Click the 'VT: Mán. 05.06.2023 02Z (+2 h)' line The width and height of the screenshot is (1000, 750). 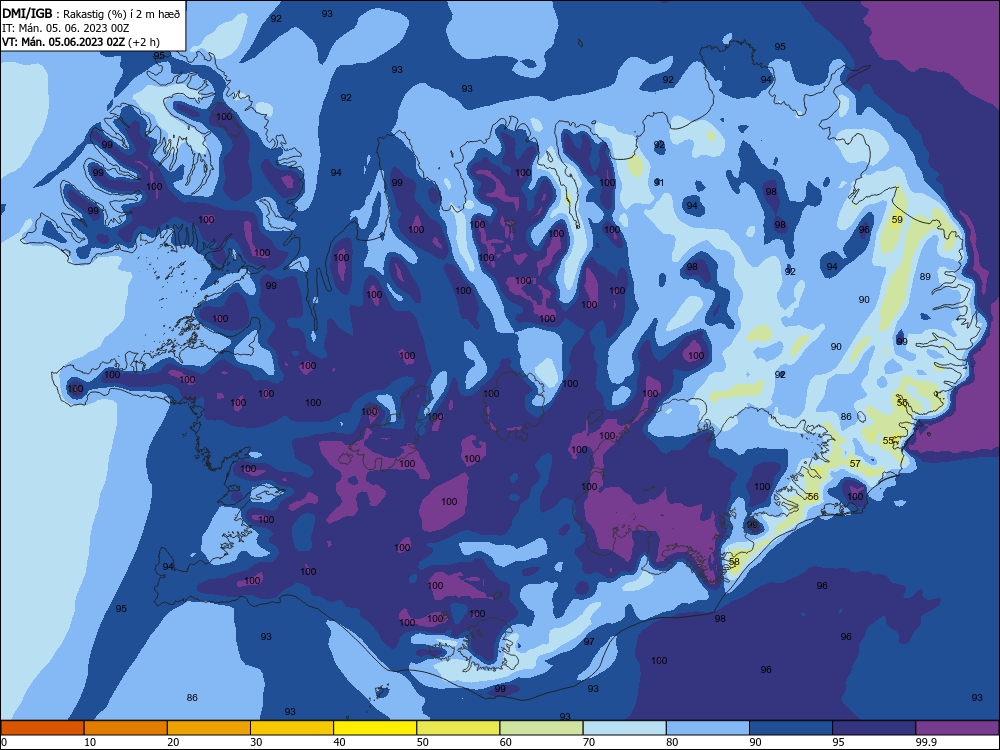(81, 42)
